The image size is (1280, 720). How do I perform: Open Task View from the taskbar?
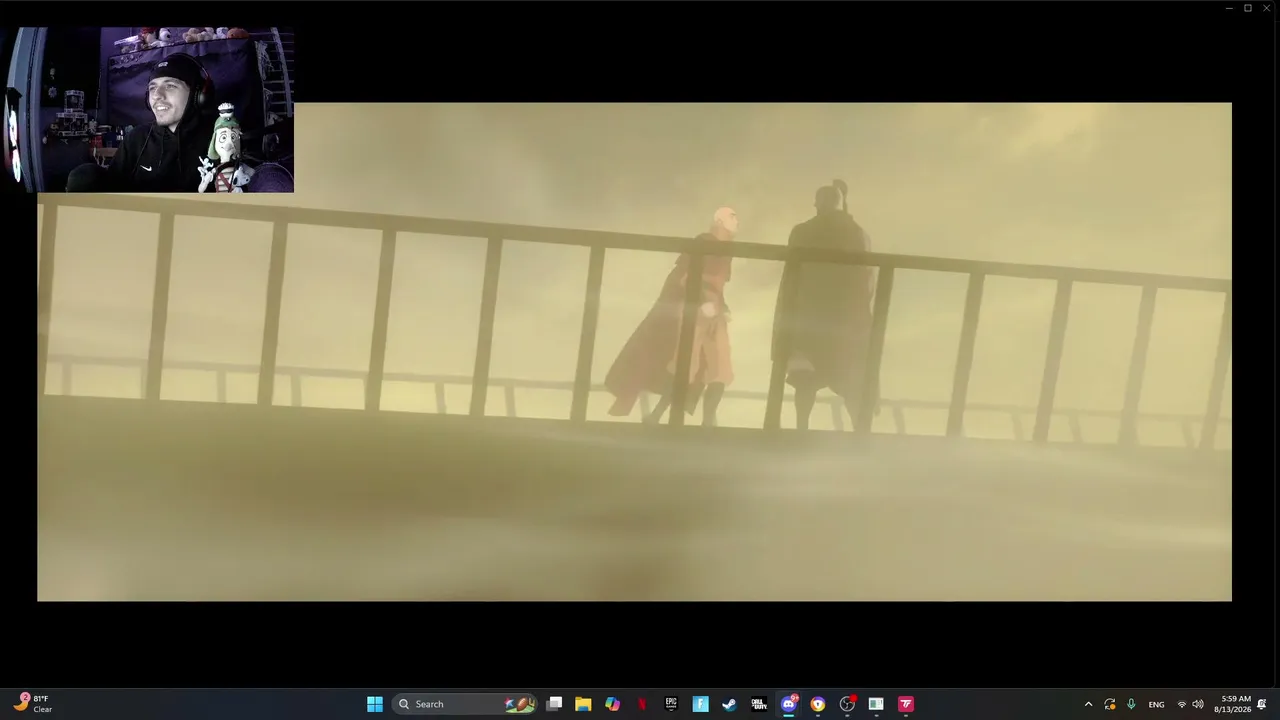pos(555,704)
